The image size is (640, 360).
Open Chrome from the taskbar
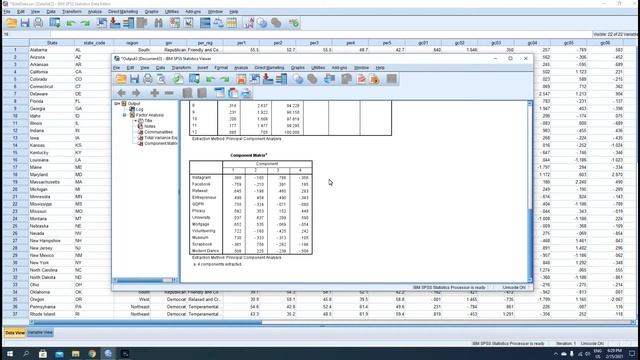92,354
